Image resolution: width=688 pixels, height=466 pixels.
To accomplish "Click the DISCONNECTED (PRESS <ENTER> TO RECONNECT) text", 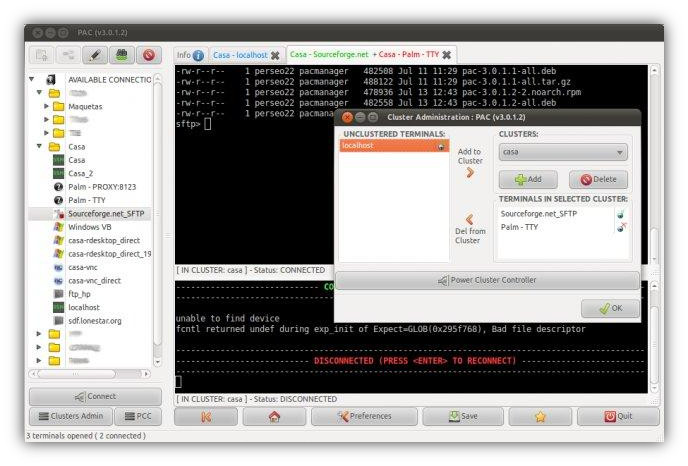I will (415, 361).
